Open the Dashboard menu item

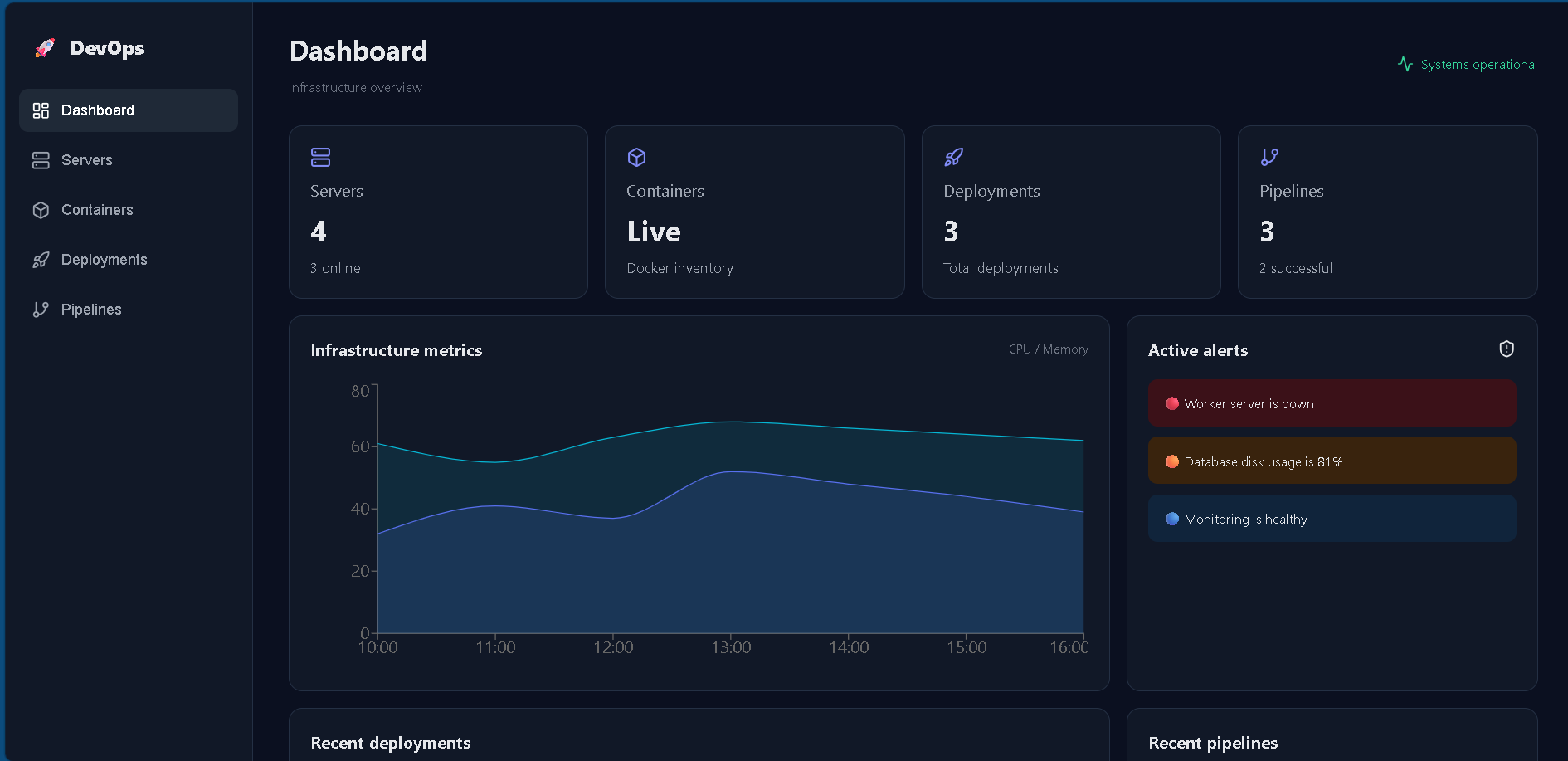coord(129,110)
